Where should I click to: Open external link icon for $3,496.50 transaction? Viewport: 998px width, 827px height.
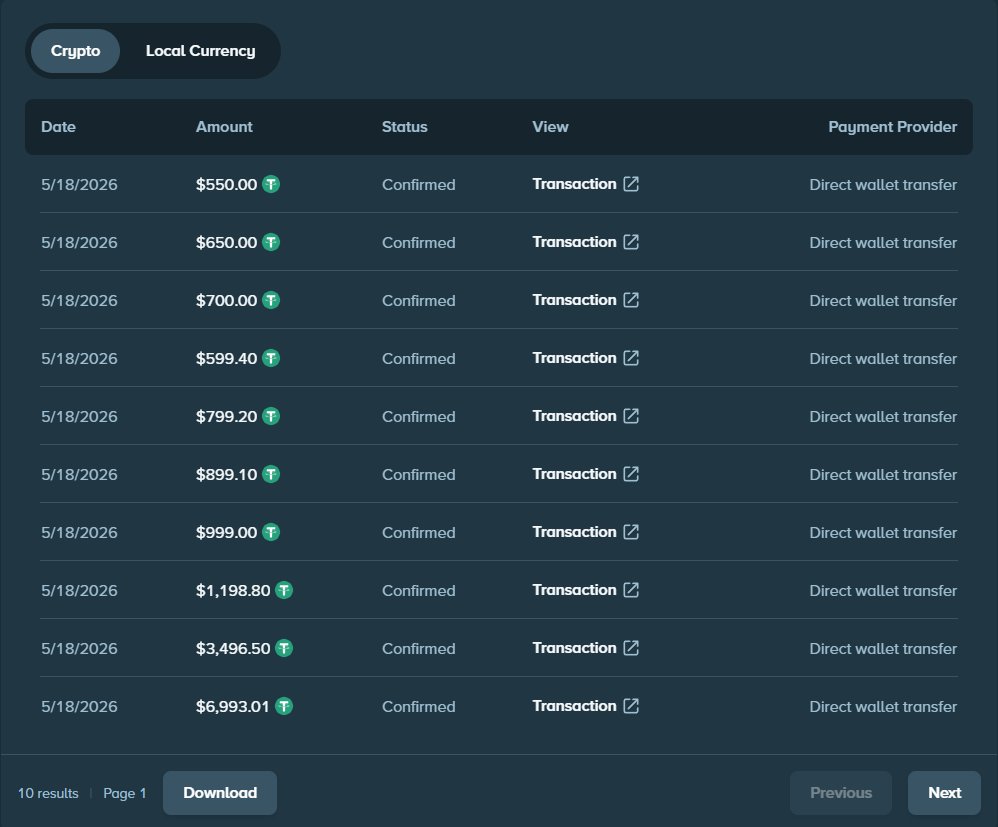631,647
